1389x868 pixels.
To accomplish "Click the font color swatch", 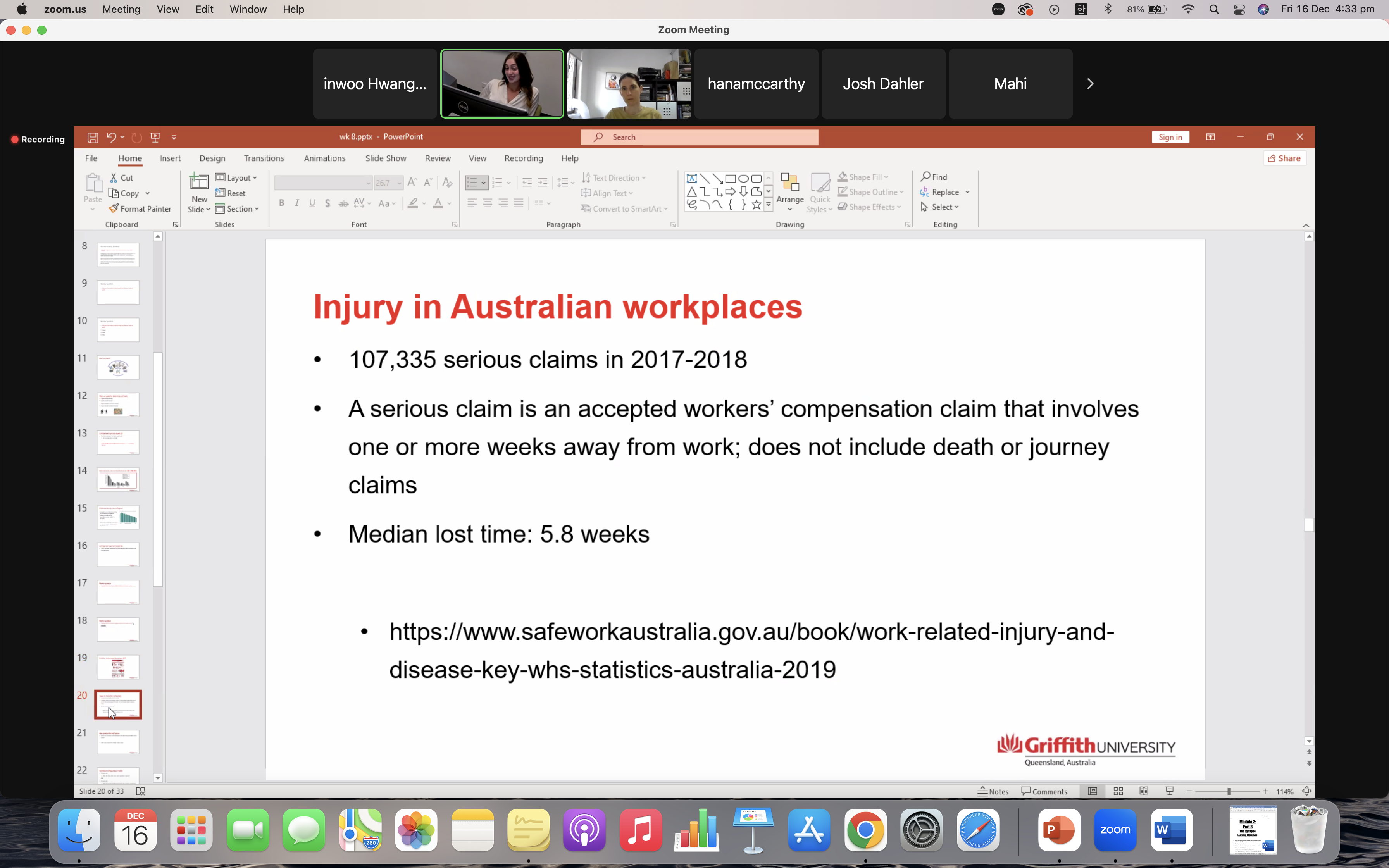I will click(x=438, y=203).
